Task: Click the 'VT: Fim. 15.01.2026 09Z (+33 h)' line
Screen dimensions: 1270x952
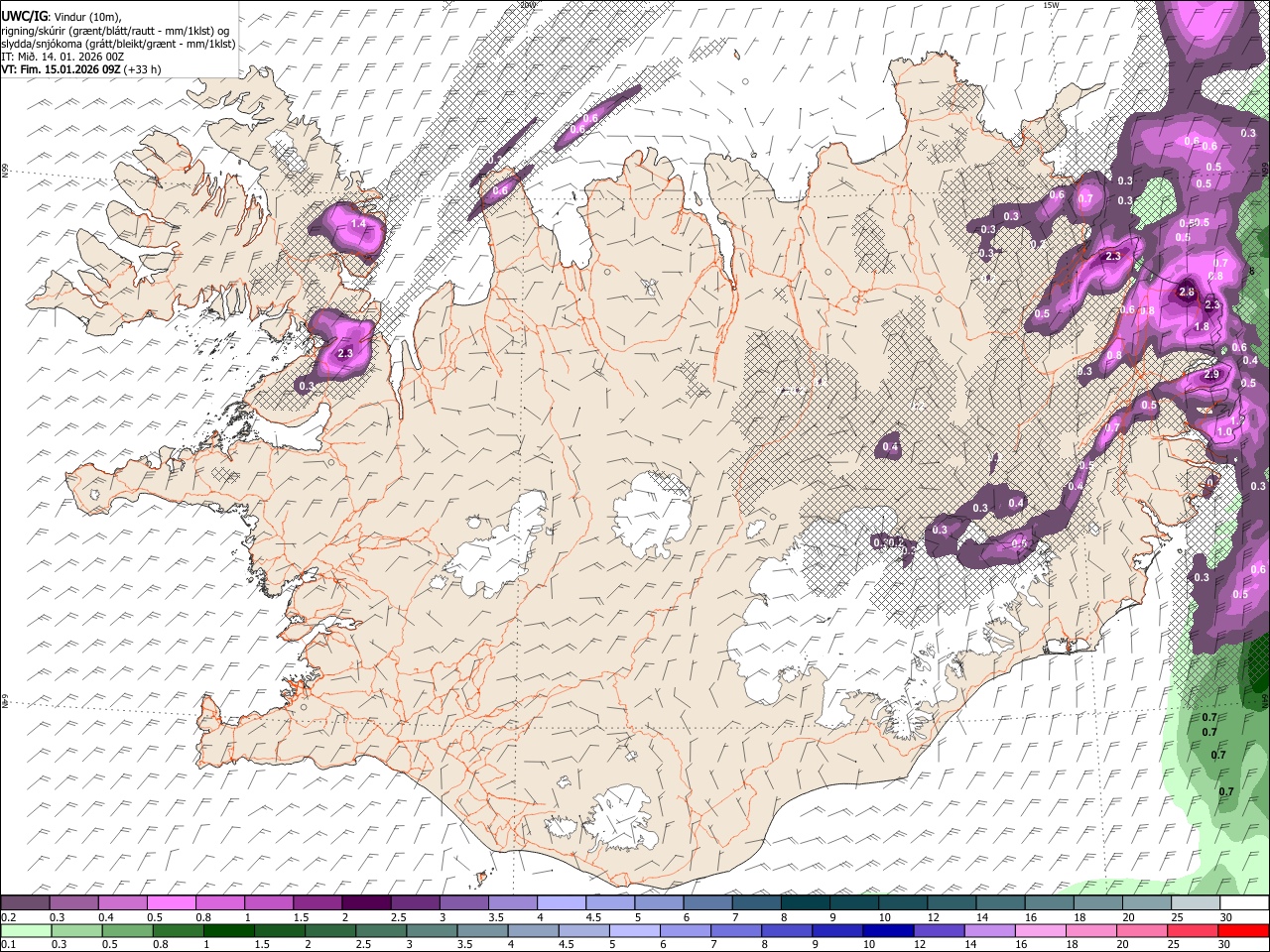Action: coord(81,69)
